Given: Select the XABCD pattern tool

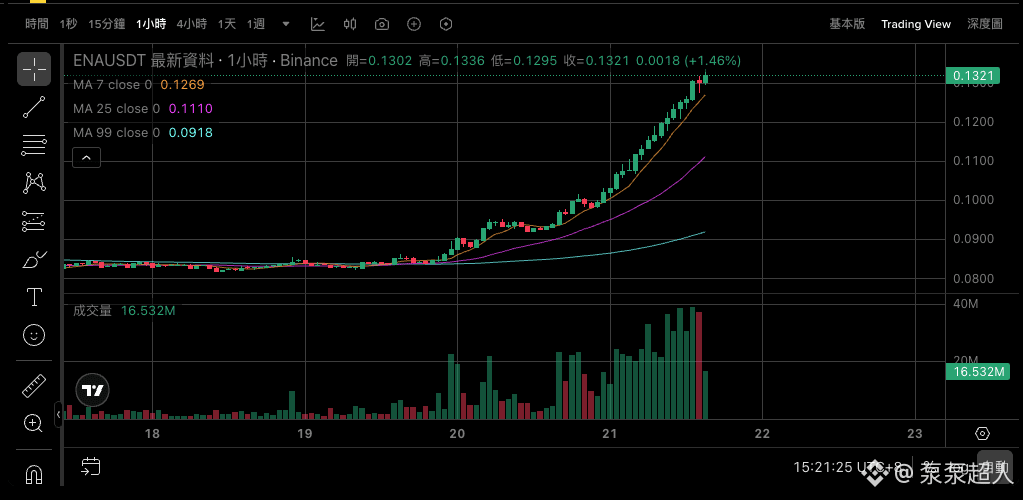Looking at the screenshot, I should pos(34,183).
